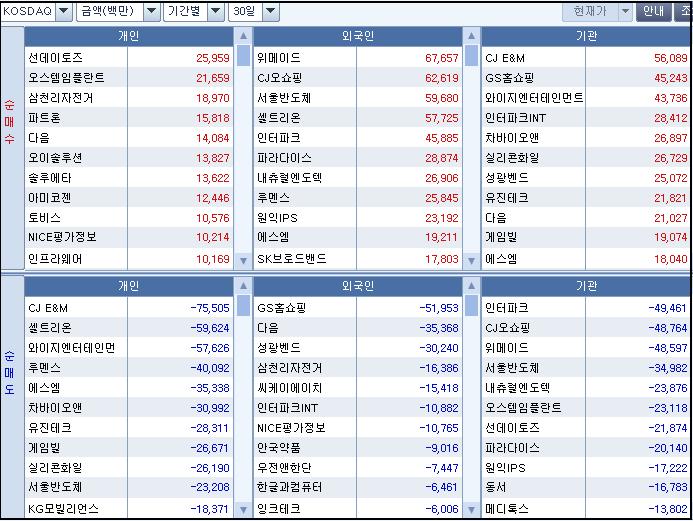Click the 순매도 side tab

[x=11, y=398]
